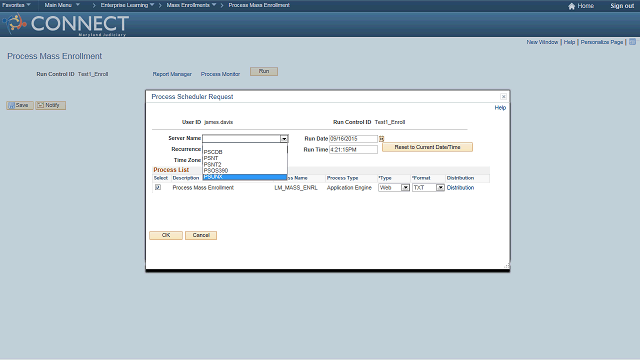640x360 pixels.
Task: Expand the Server Name dropdown arrow
Action: (x=284, y=139)
